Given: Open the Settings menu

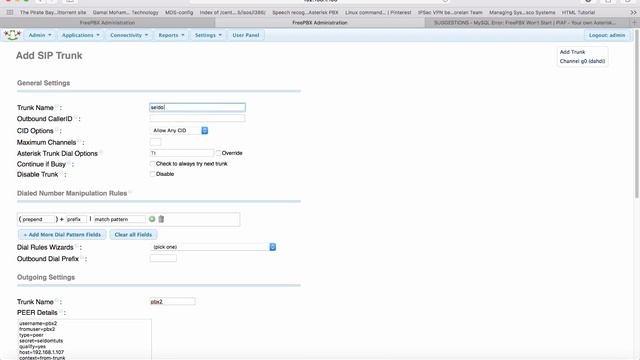Looking at the screenshot, I should pyautogui.click(x=208, y=35).
